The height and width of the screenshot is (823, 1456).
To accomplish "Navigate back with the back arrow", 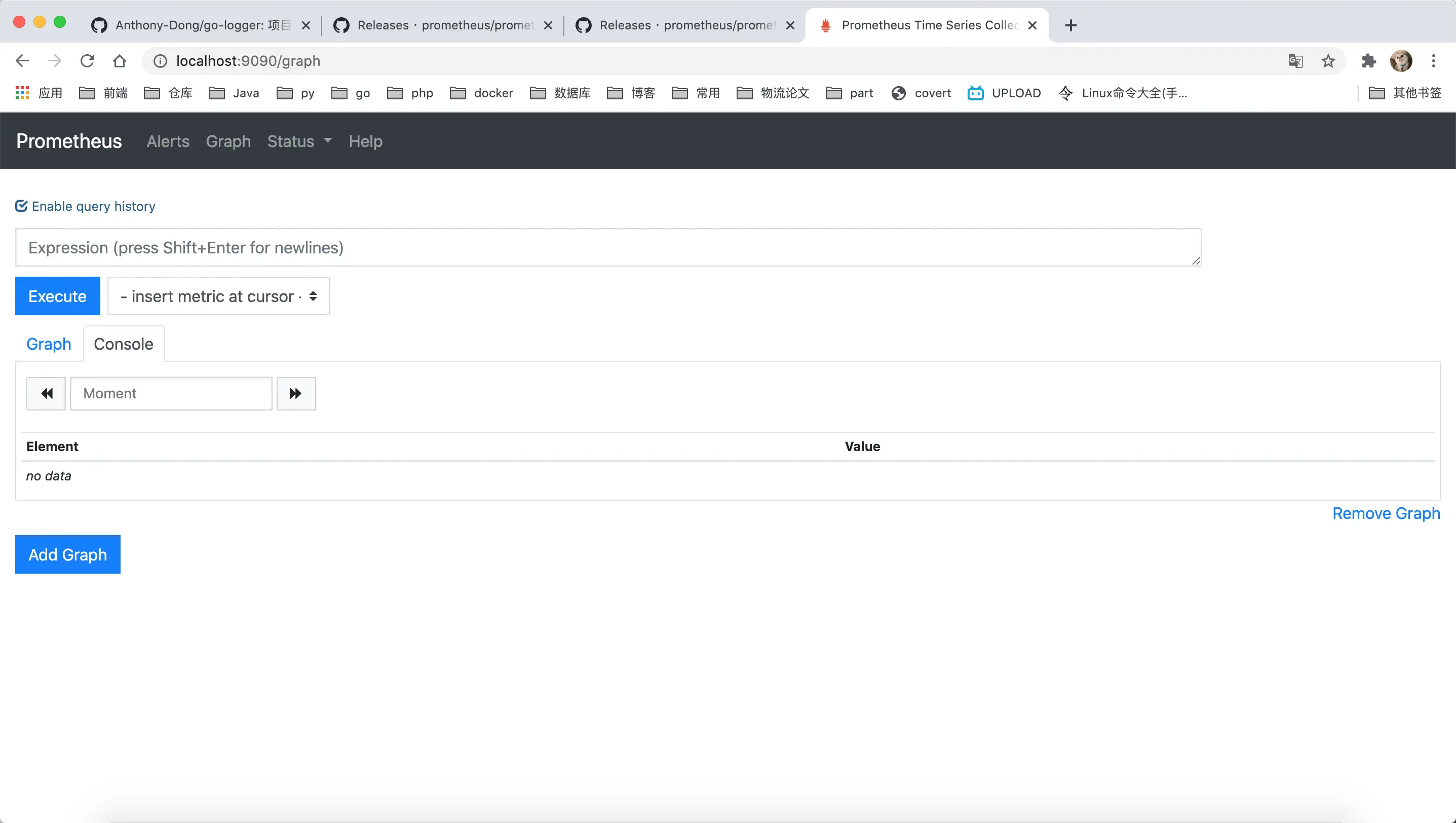I will pyautogui.click(x=22, y=60).
